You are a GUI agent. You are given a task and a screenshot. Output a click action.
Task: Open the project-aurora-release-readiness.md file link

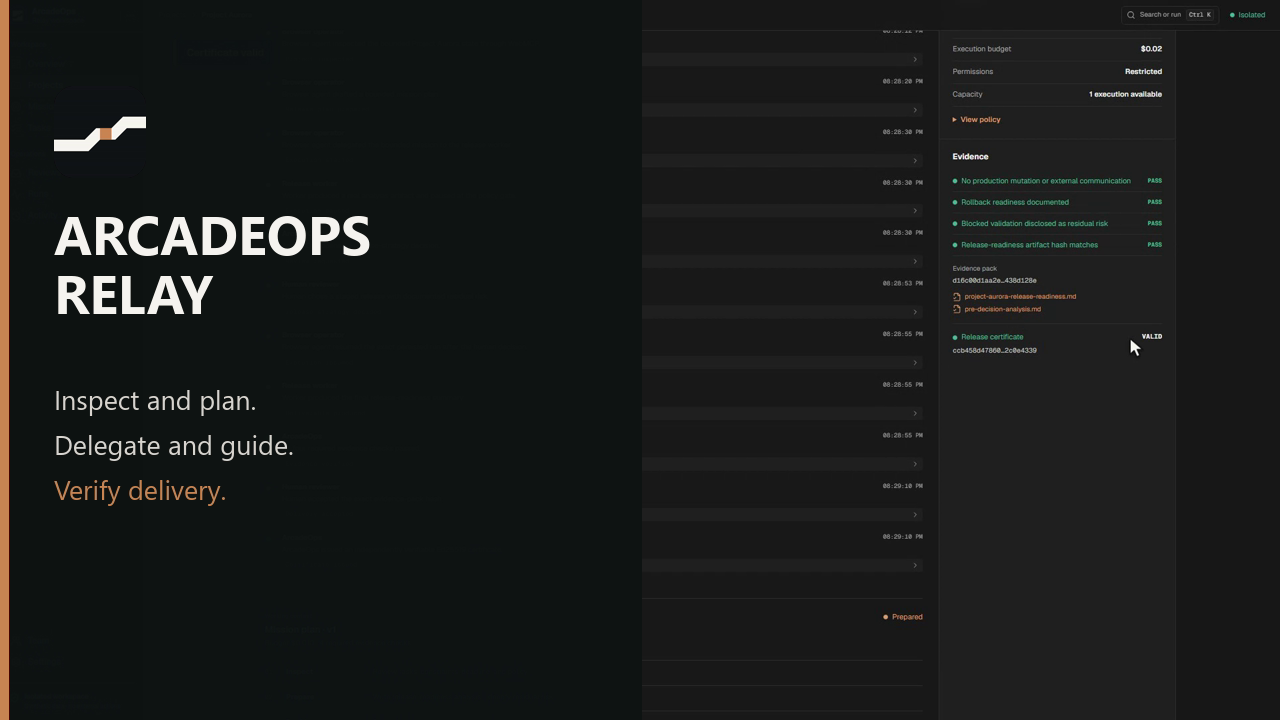[1020, 296]
